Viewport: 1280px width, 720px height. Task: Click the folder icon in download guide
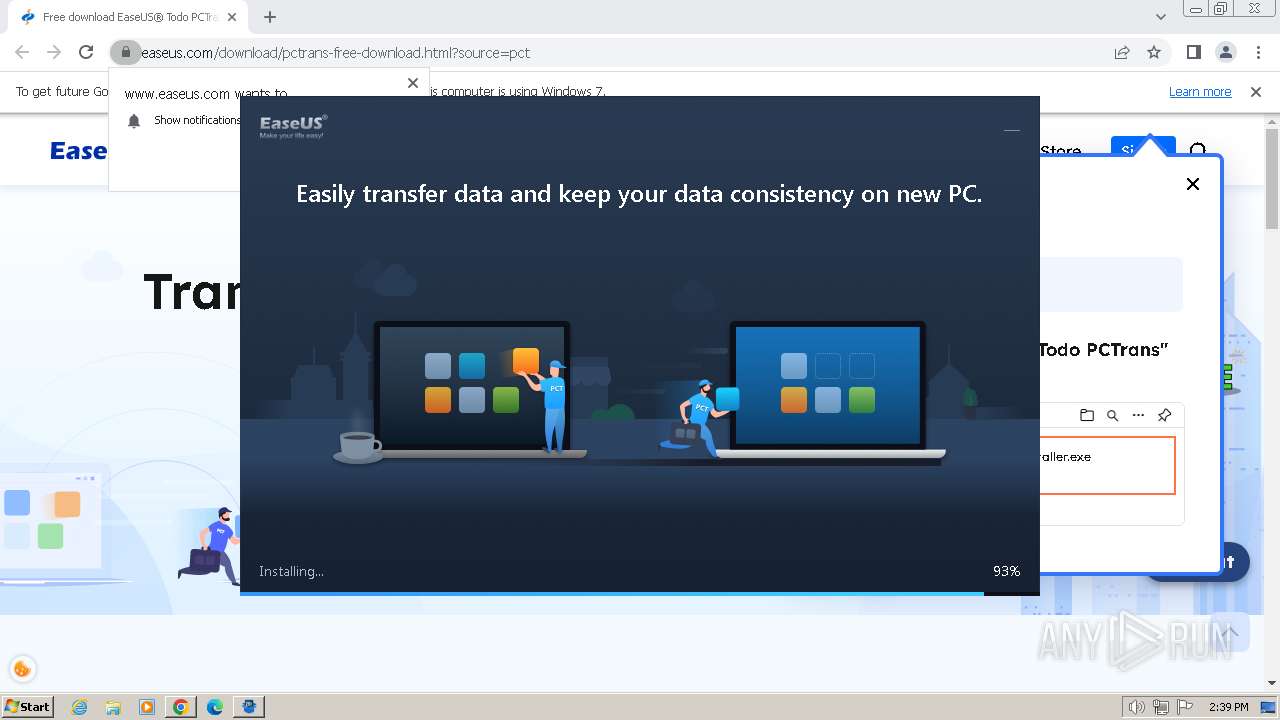click(x=1087, y=415)
